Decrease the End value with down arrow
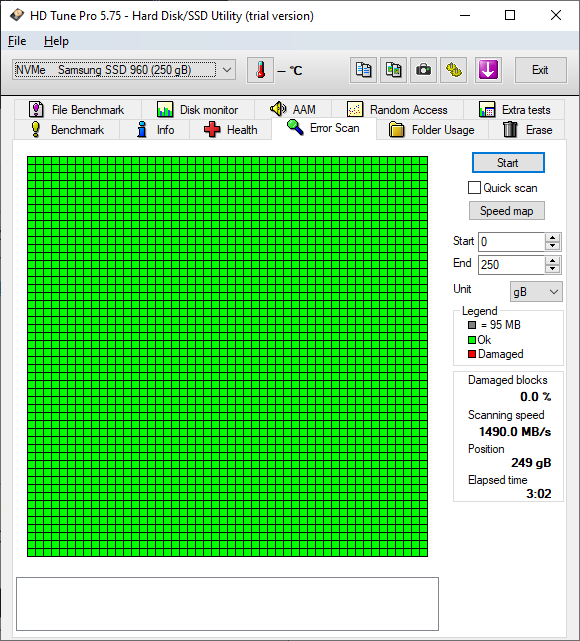 (553, 269)
